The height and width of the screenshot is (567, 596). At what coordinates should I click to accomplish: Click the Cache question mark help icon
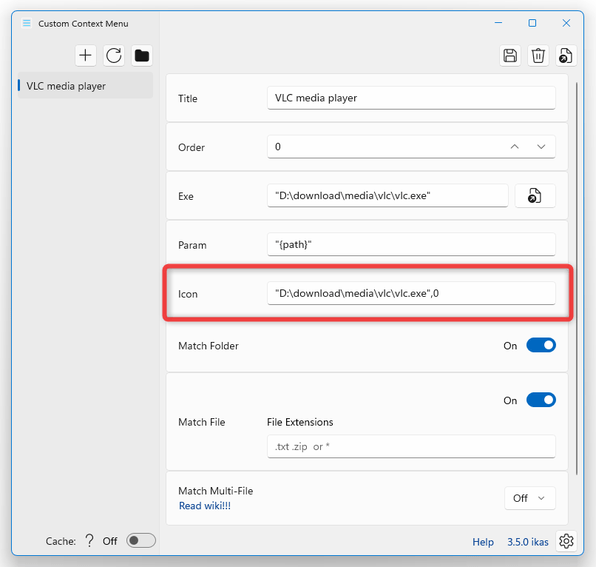pyautogui.click(x=89, y=540)
